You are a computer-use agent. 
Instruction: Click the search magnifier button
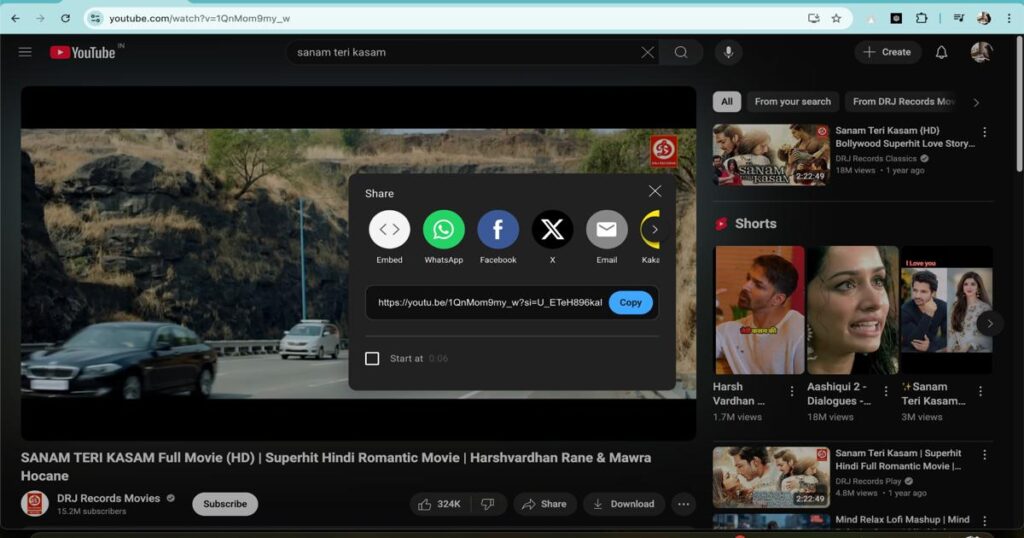[x=680, y=52]
